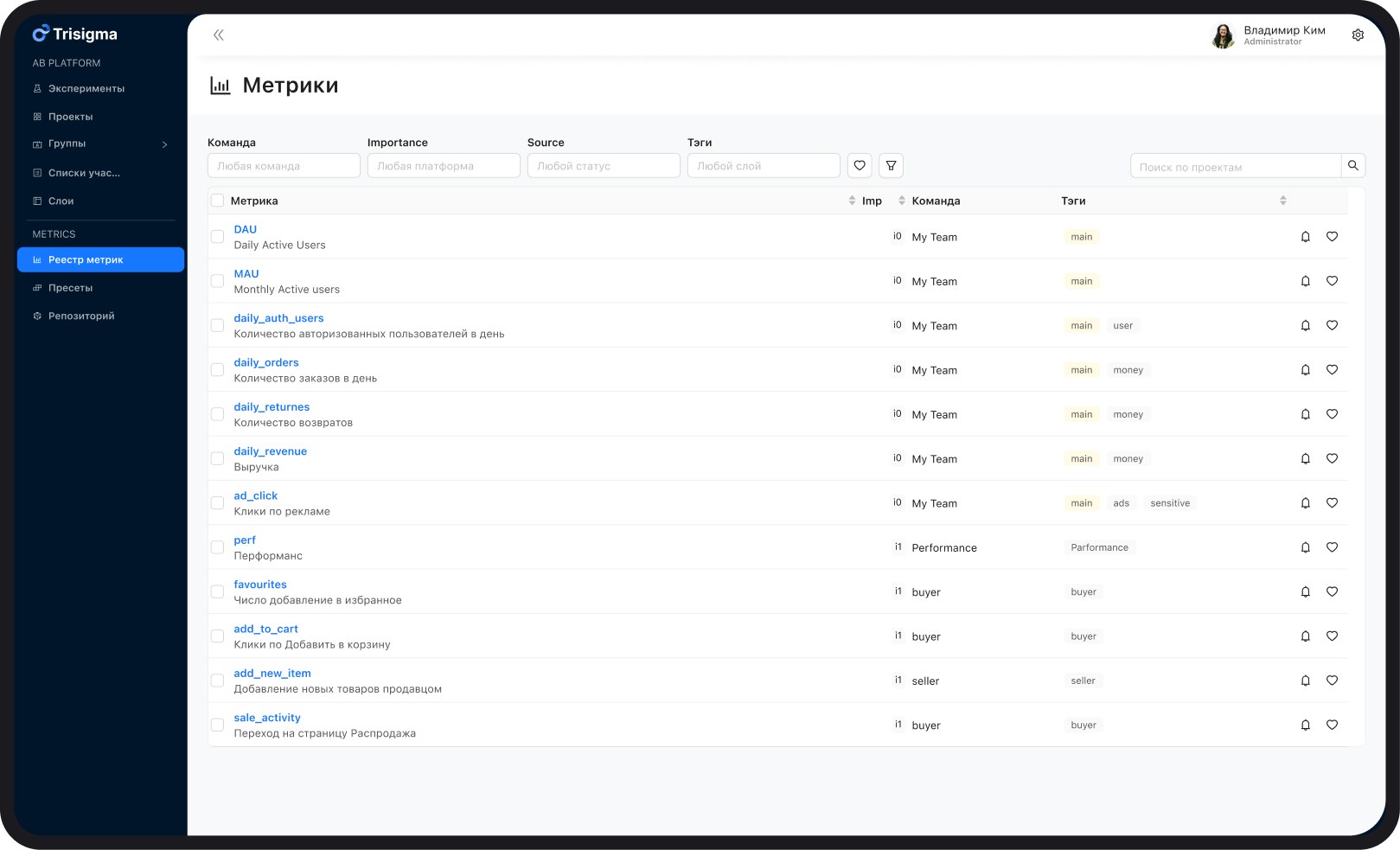Click the add_to_cart metric link
Image resolution: width=1400 pixels, height=850 pixels.
pos(265,629)
